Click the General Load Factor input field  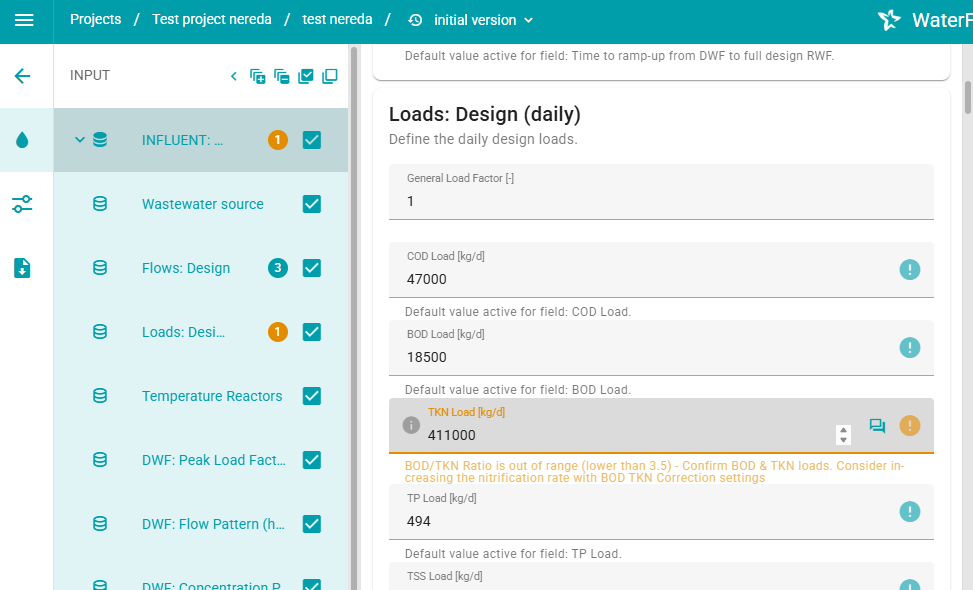pyautogui.click(x=661, y=192)
